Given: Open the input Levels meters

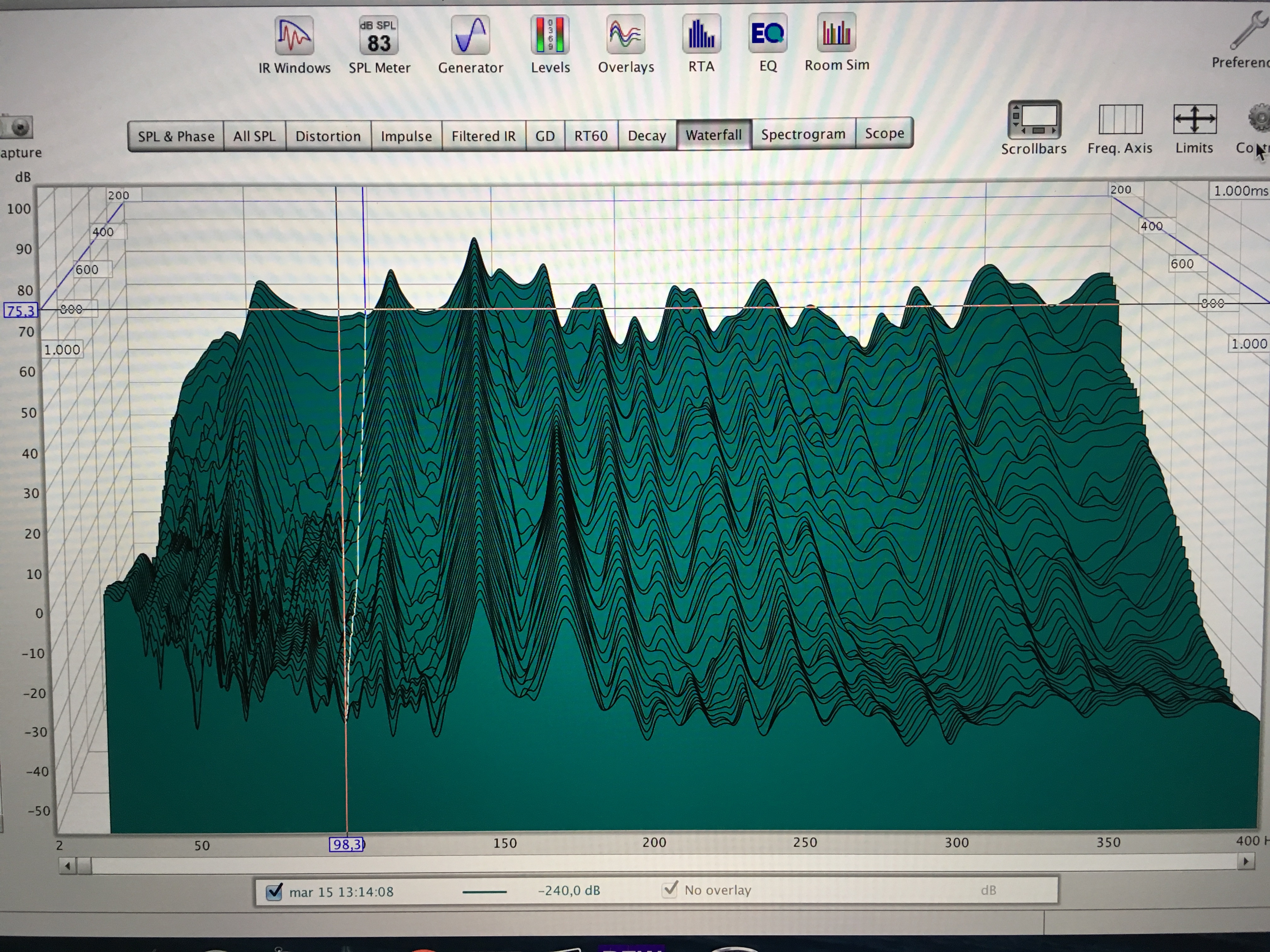Looking at the screenshot, I should (x=550, y=35).
